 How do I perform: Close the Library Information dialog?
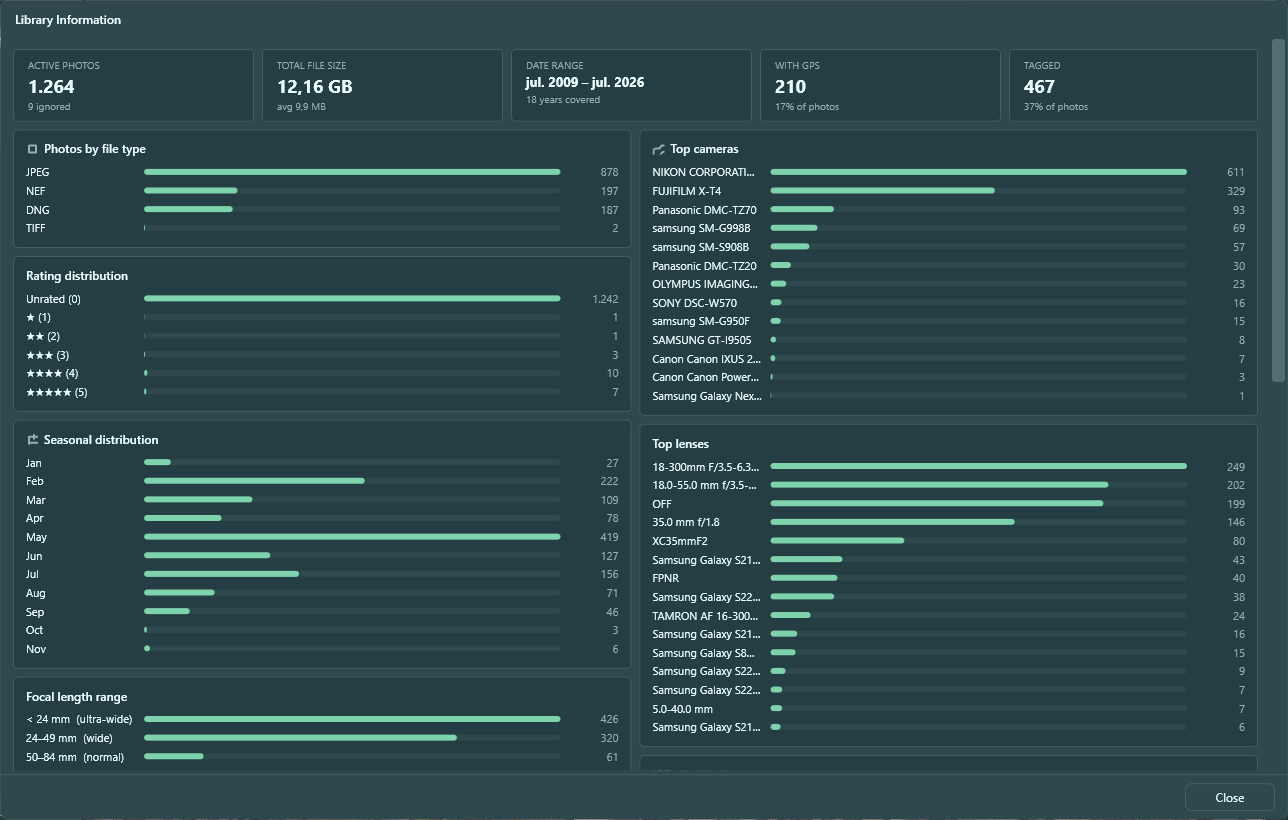click(x=1229, y=797)
